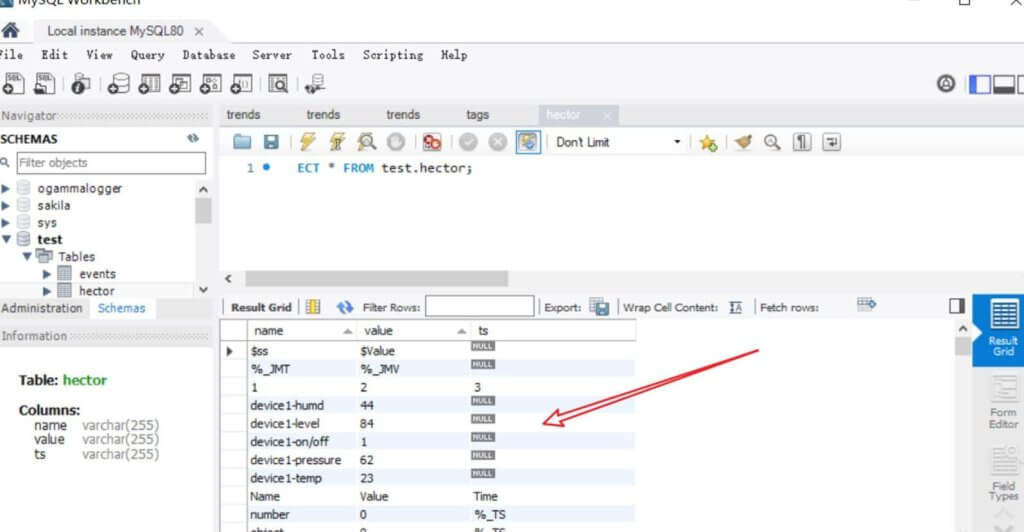Switch to Administration navigator tab

[x=42, y=308]
